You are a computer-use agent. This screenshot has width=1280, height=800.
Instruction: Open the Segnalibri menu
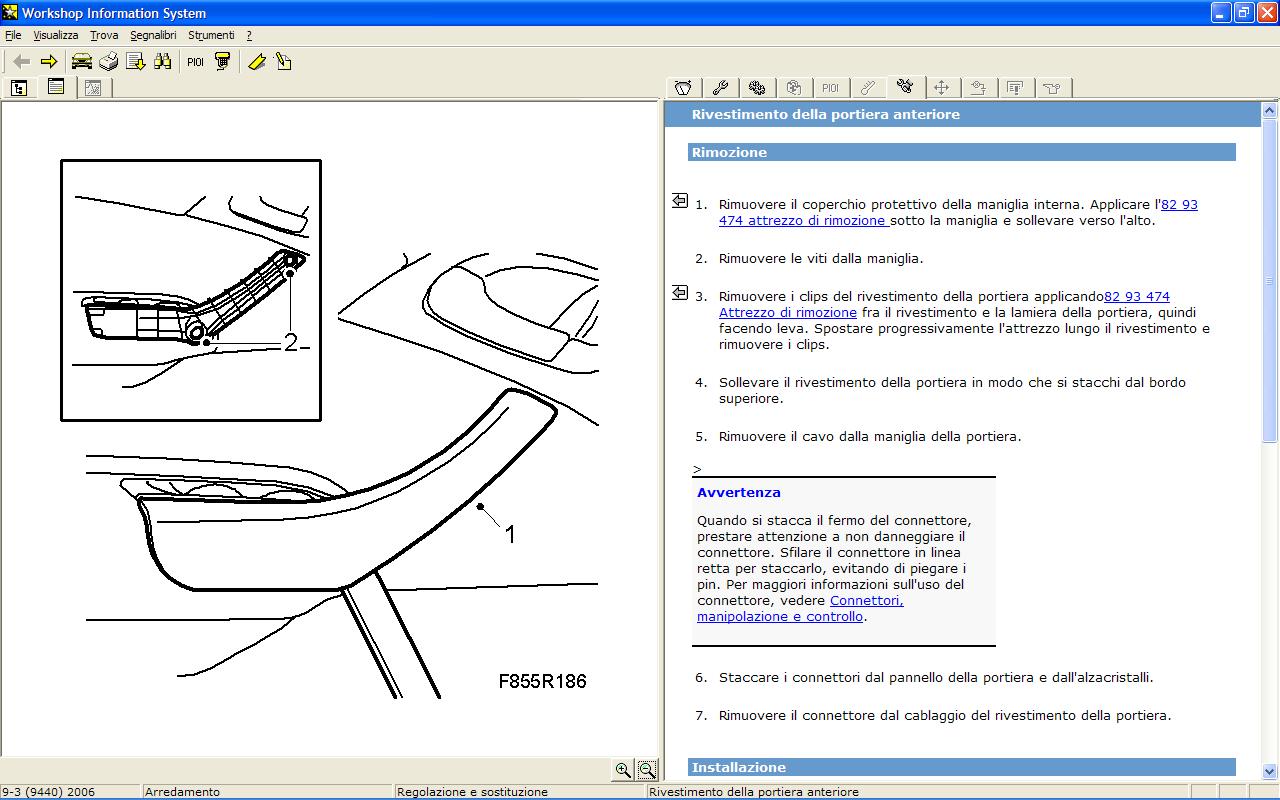click(153, 35)
